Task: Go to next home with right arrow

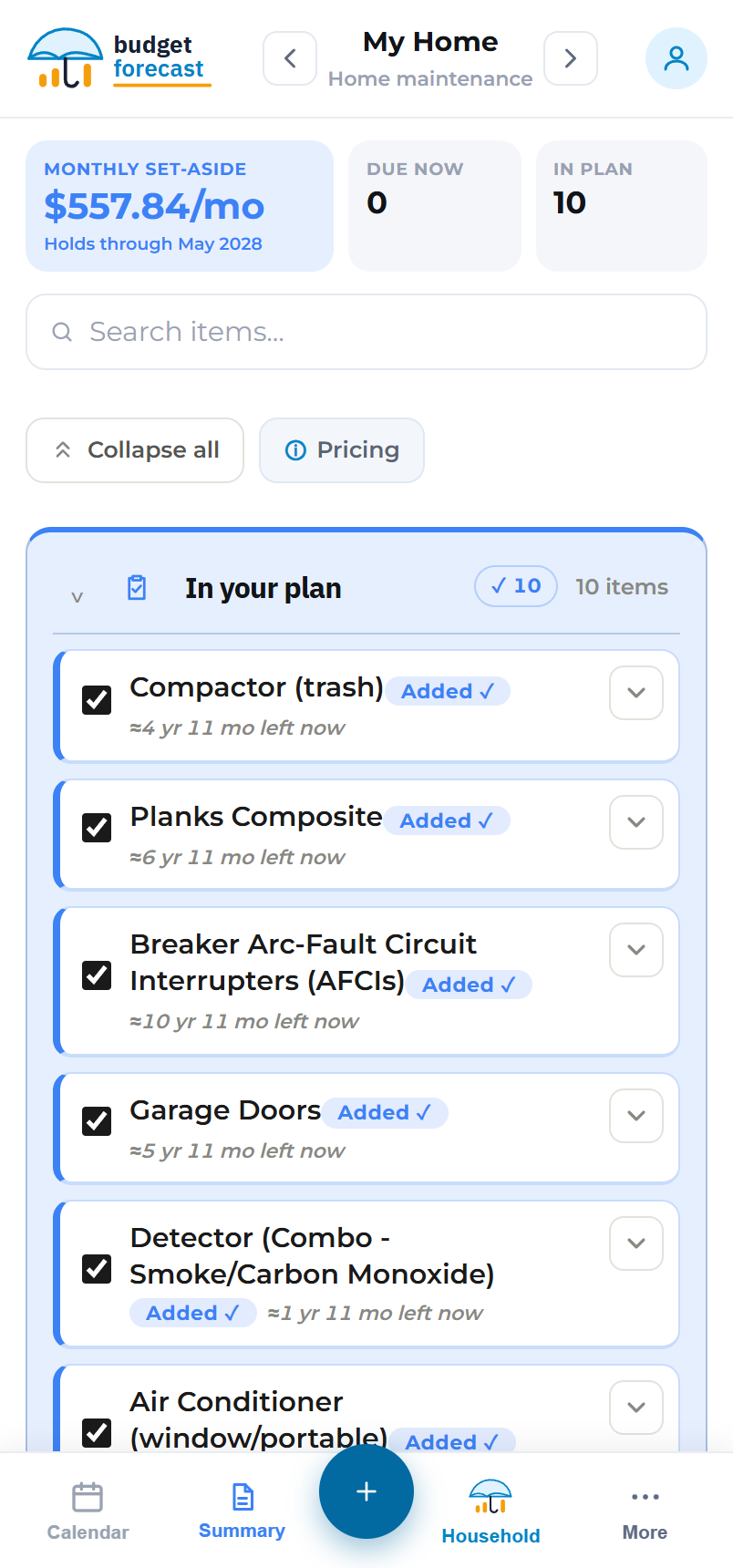Action: (571, 58)
